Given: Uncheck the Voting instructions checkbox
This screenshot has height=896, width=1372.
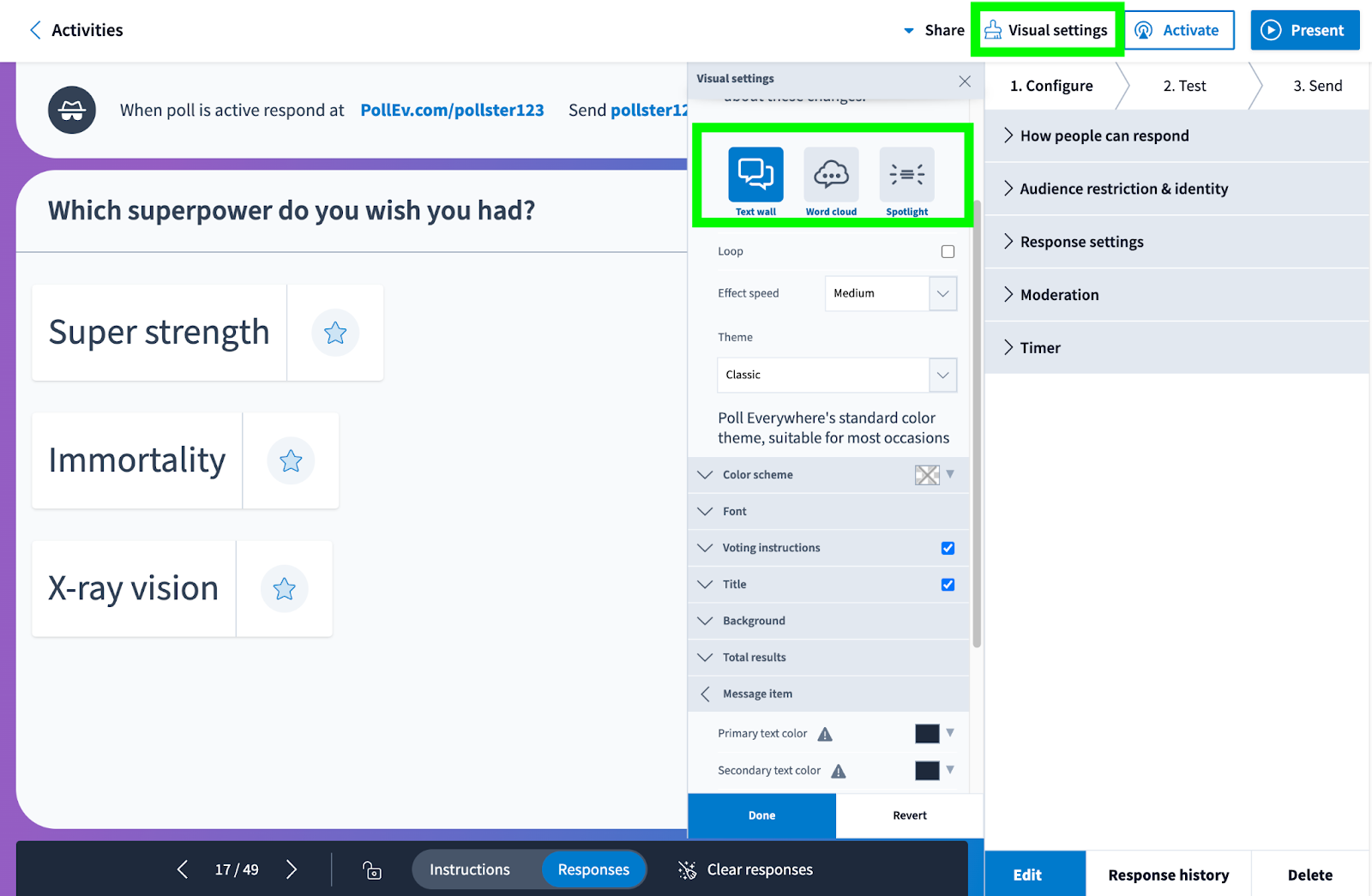Looking at the screenshot, I should tap(948, 548).
